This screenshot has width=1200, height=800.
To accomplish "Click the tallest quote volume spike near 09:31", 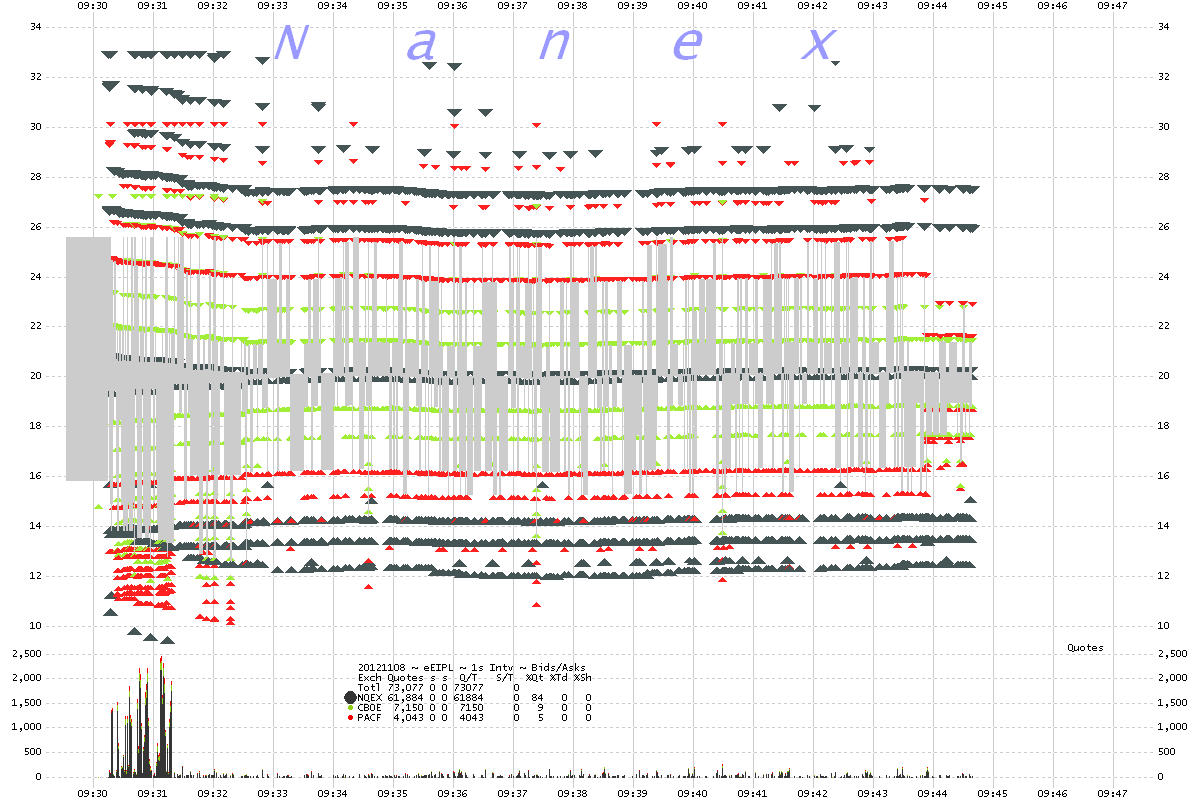I will tap(161, 716).
